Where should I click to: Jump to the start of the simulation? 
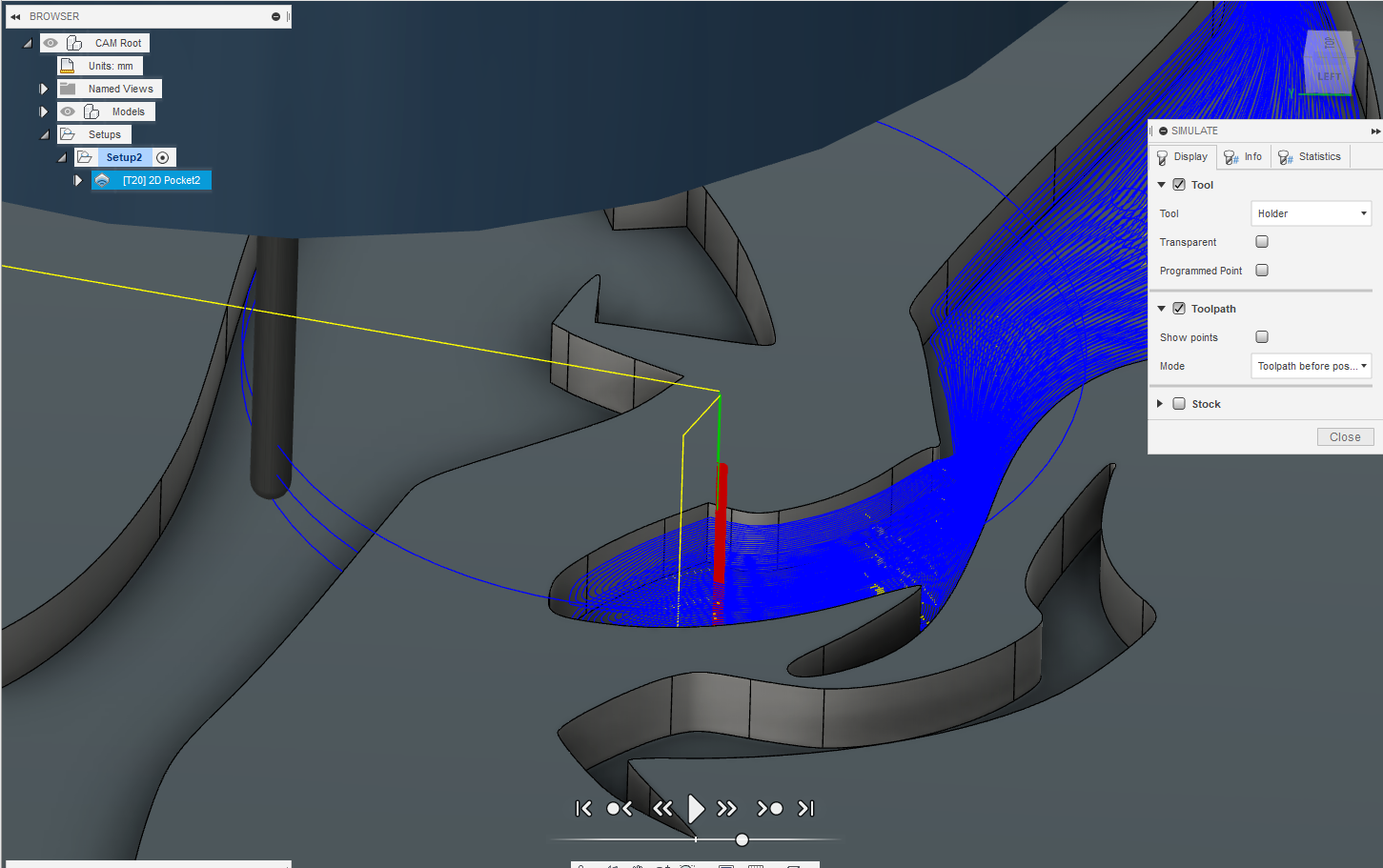tap(583, 808)
